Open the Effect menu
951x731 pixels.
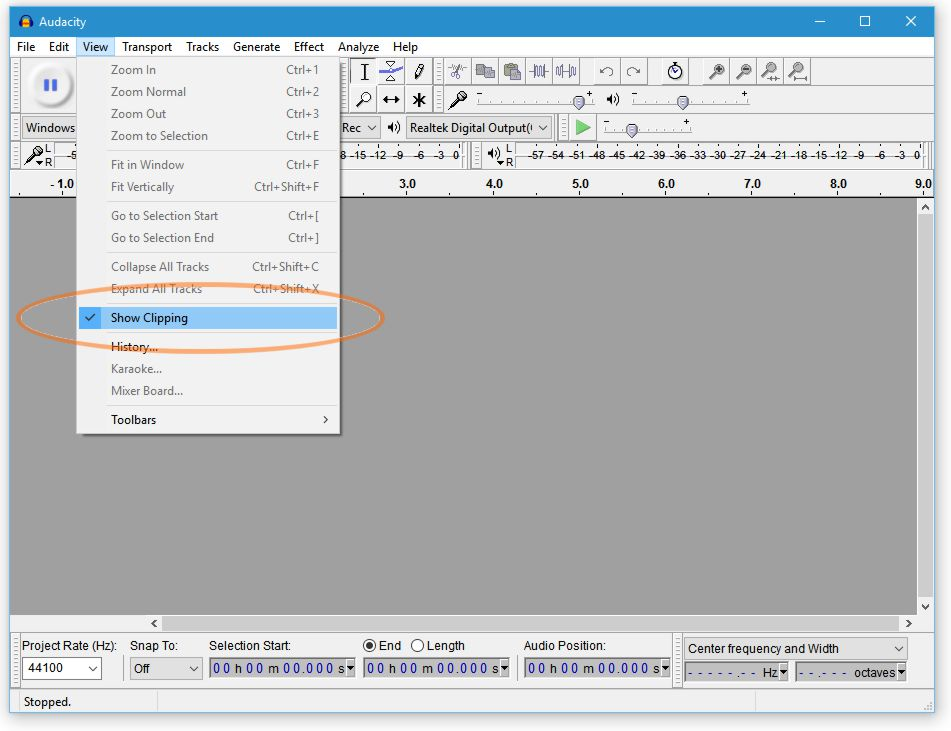tap(309, 47)
